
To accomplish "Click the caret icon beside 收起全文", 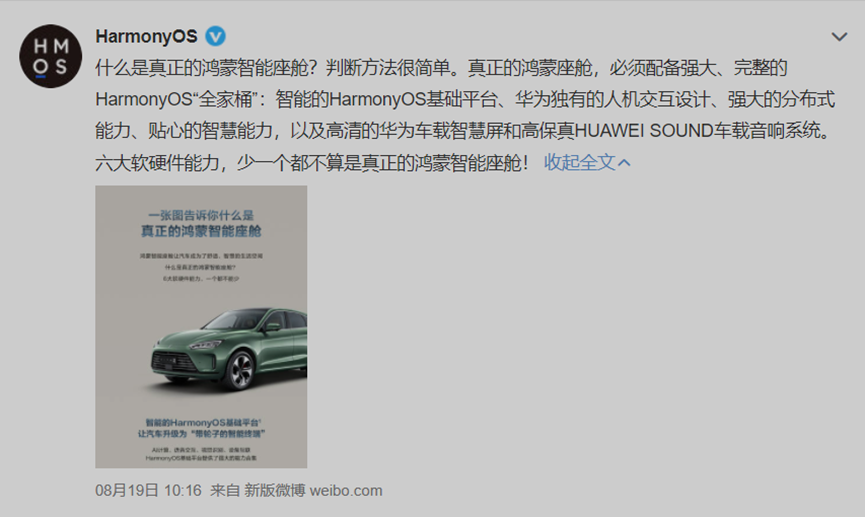I will (x=624, y=163).
